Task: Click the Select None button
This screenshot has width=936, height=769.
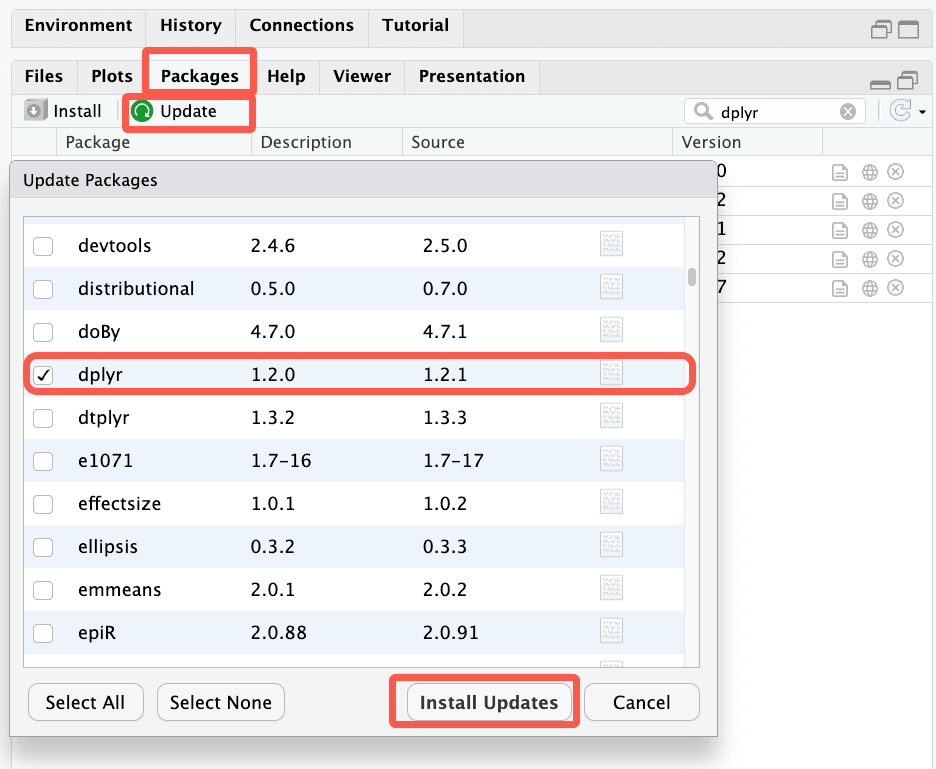Action: [220, 702]
